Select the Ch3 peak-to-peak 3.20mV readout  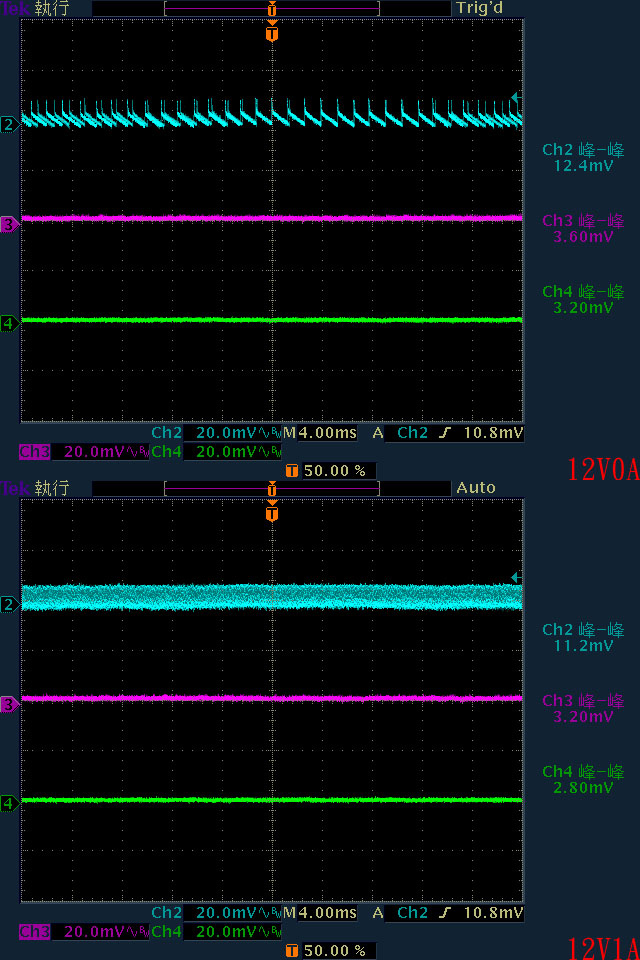tap(583, 708)
